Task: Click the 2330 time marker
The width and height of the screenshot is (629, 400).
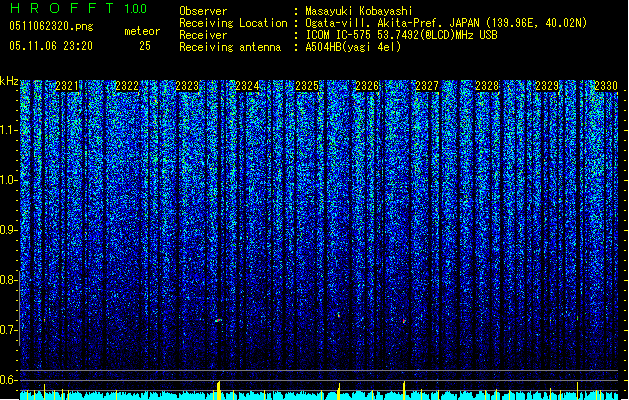Action: (x=606, y=86)
